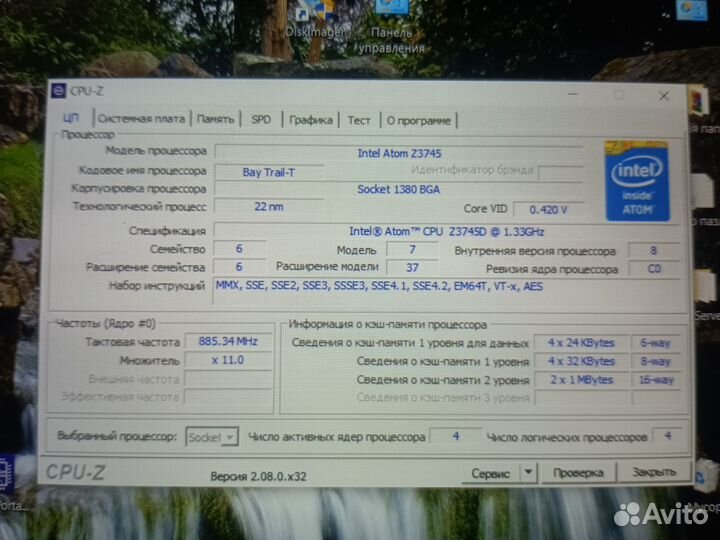Switch to the Графика tab
Viewport: 720px width, 540px height.
coord(311,120)
